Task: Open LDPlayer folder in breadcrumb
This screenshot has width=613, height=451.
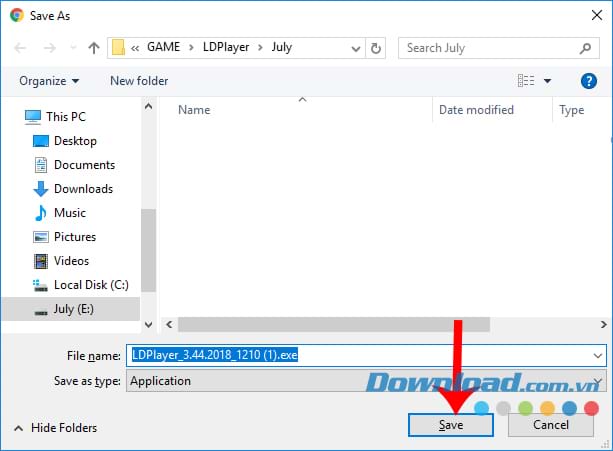Action: [226, 47]
